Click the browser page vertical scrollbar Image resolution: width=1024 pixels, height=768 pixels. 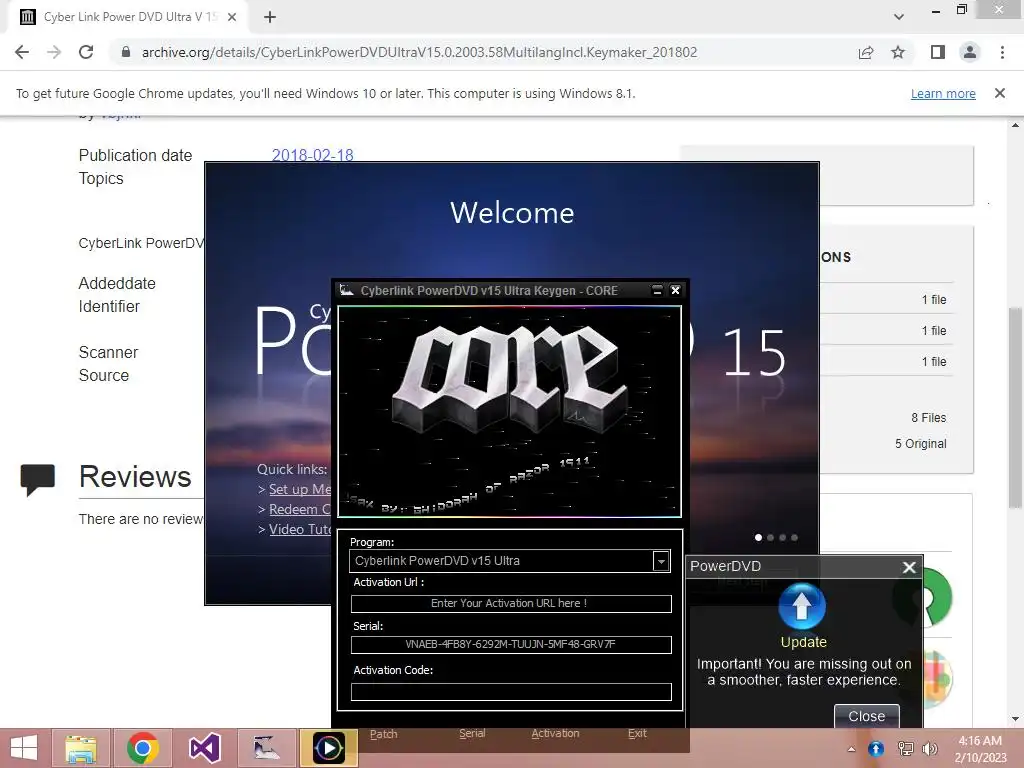coord(1015,408)
